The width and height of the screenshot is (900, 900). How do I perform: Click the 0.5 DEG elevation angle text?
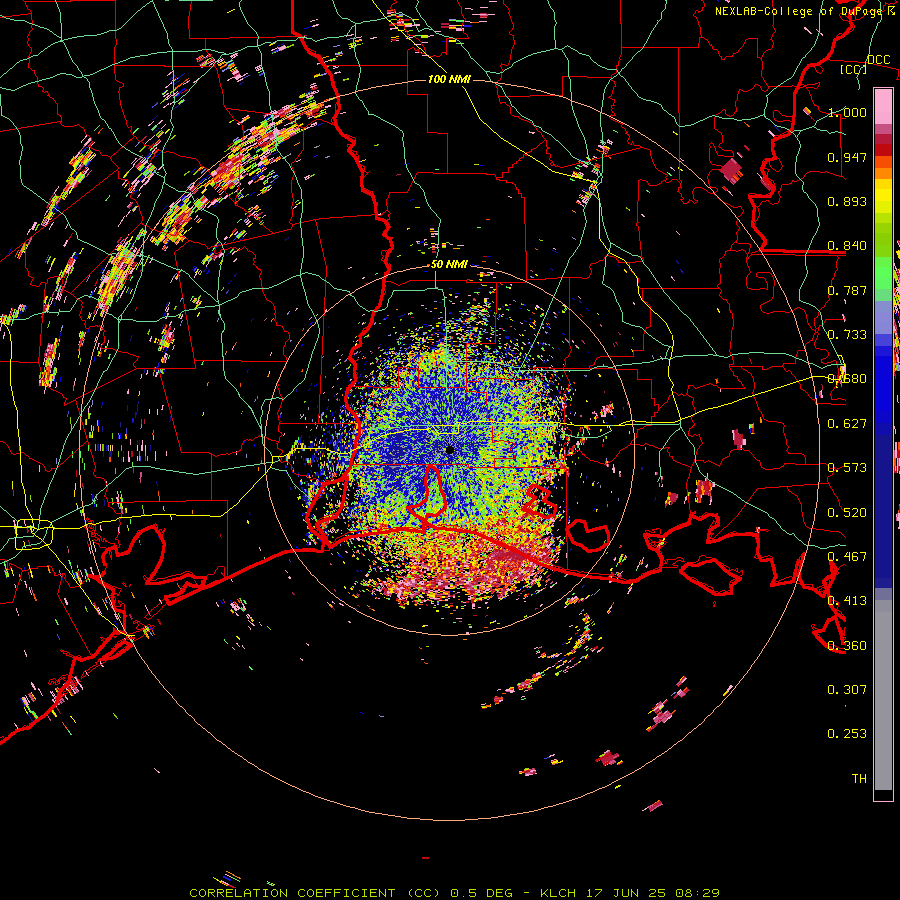pyautogui.click(x=481, y=893)
